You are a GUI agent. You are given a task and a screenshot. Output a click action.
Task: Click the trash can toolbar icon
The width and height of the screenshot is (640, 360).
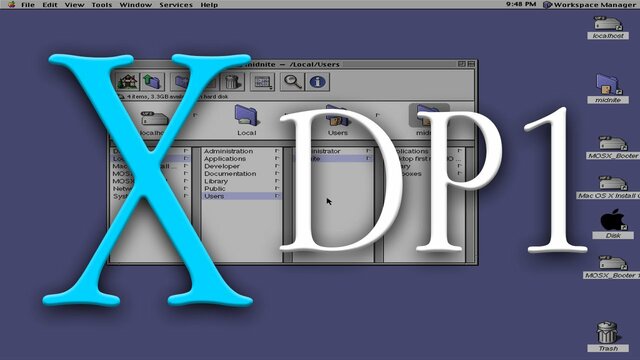pos(232,81)
